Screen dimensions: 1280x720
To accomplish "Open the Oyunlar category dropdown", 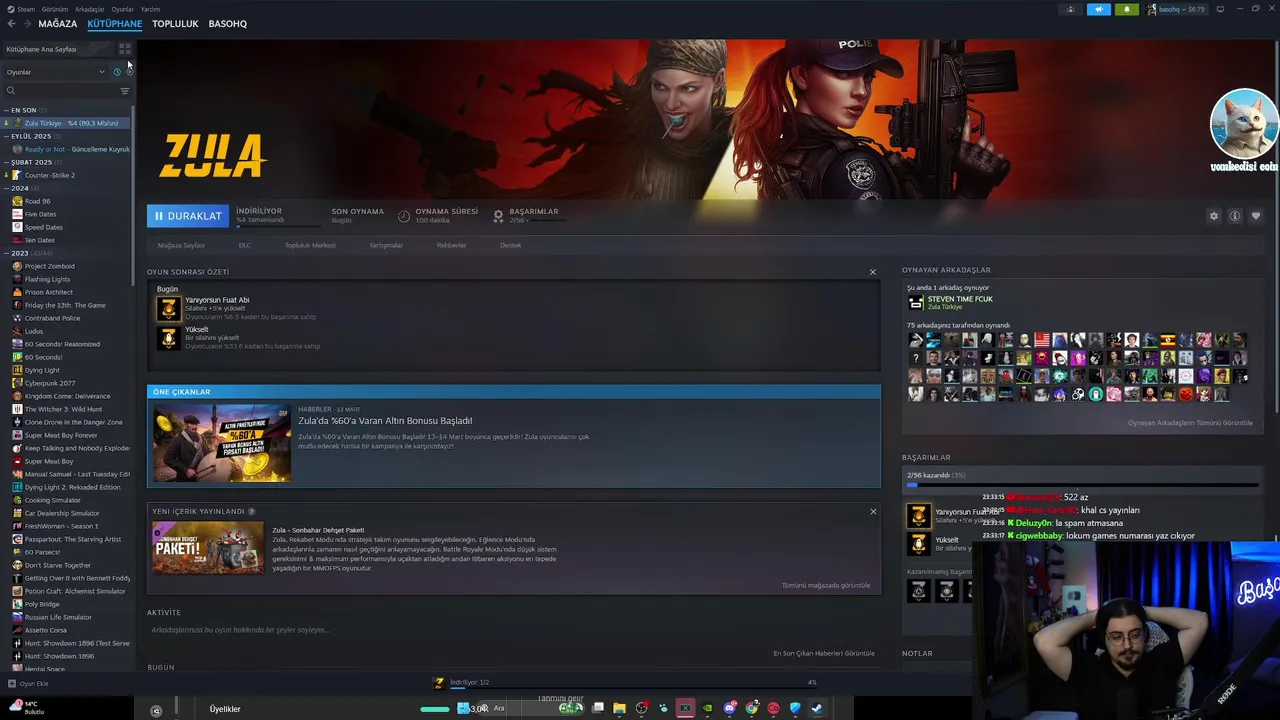I will coord(55,72).
